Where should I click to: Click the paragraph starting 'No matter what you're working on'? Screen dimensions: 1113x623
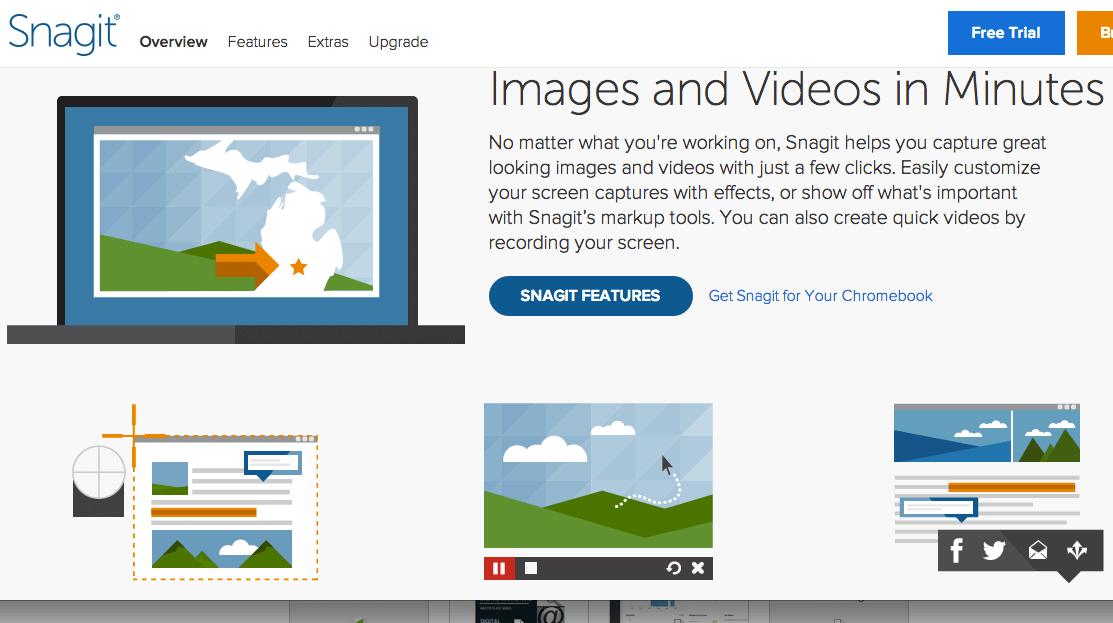(767, 192)
